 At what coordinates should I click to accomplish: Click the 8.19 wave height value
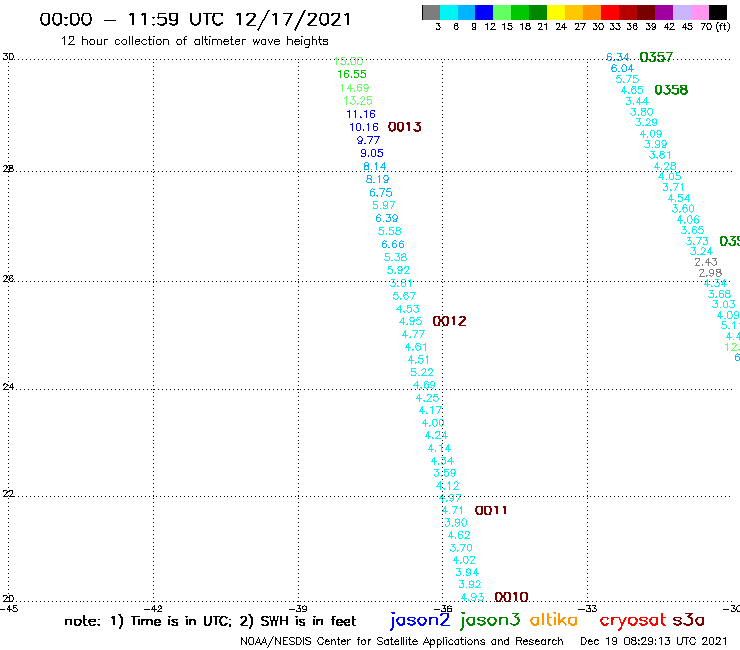click(x=378, y=179)
